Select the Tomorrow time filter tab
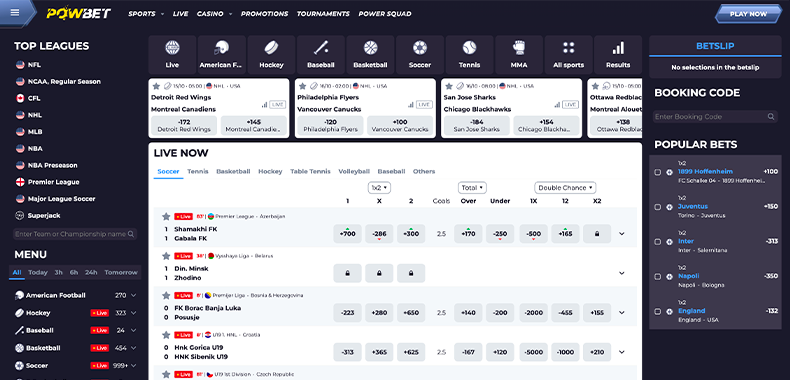 (121, 272)
